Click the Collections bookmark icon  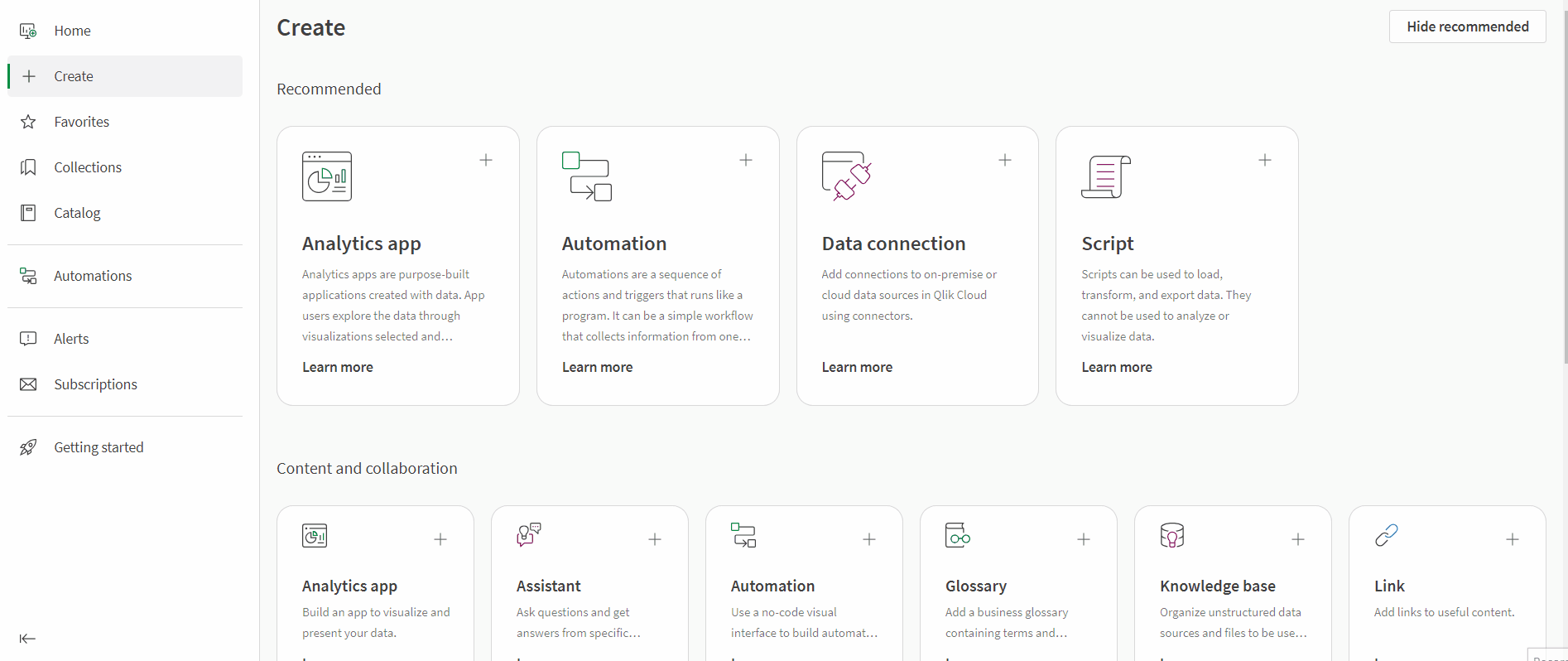pos(28,167)
